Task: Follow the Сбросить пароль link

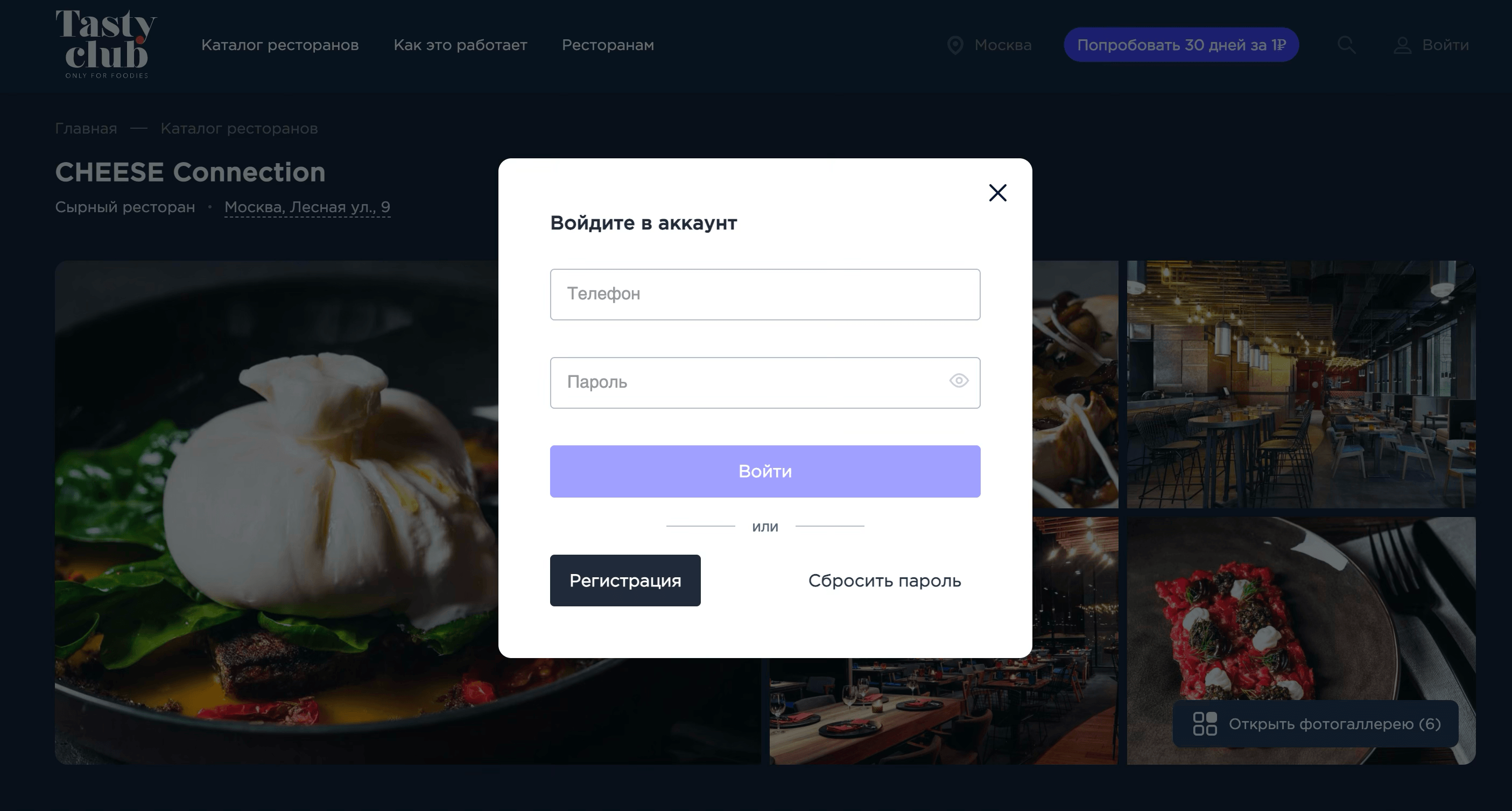Action: [x=884, y=581]
